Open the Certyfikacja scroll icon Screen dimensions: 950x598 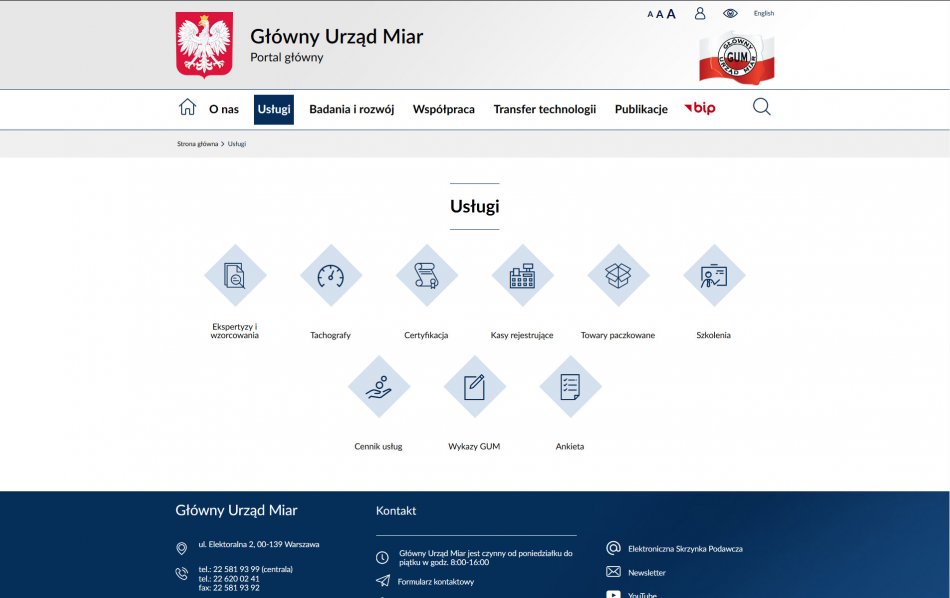[426, 275]
